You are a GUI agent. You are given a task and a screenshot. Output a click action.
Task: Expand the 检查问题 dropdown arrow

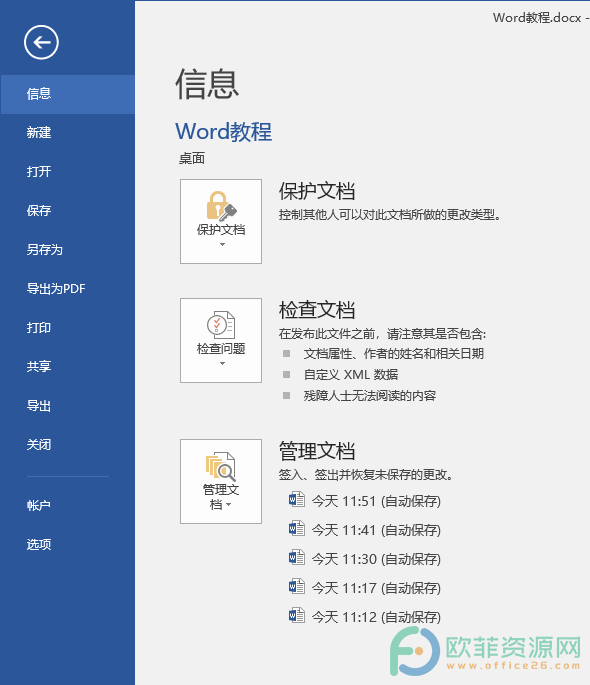tap(222, 363)
